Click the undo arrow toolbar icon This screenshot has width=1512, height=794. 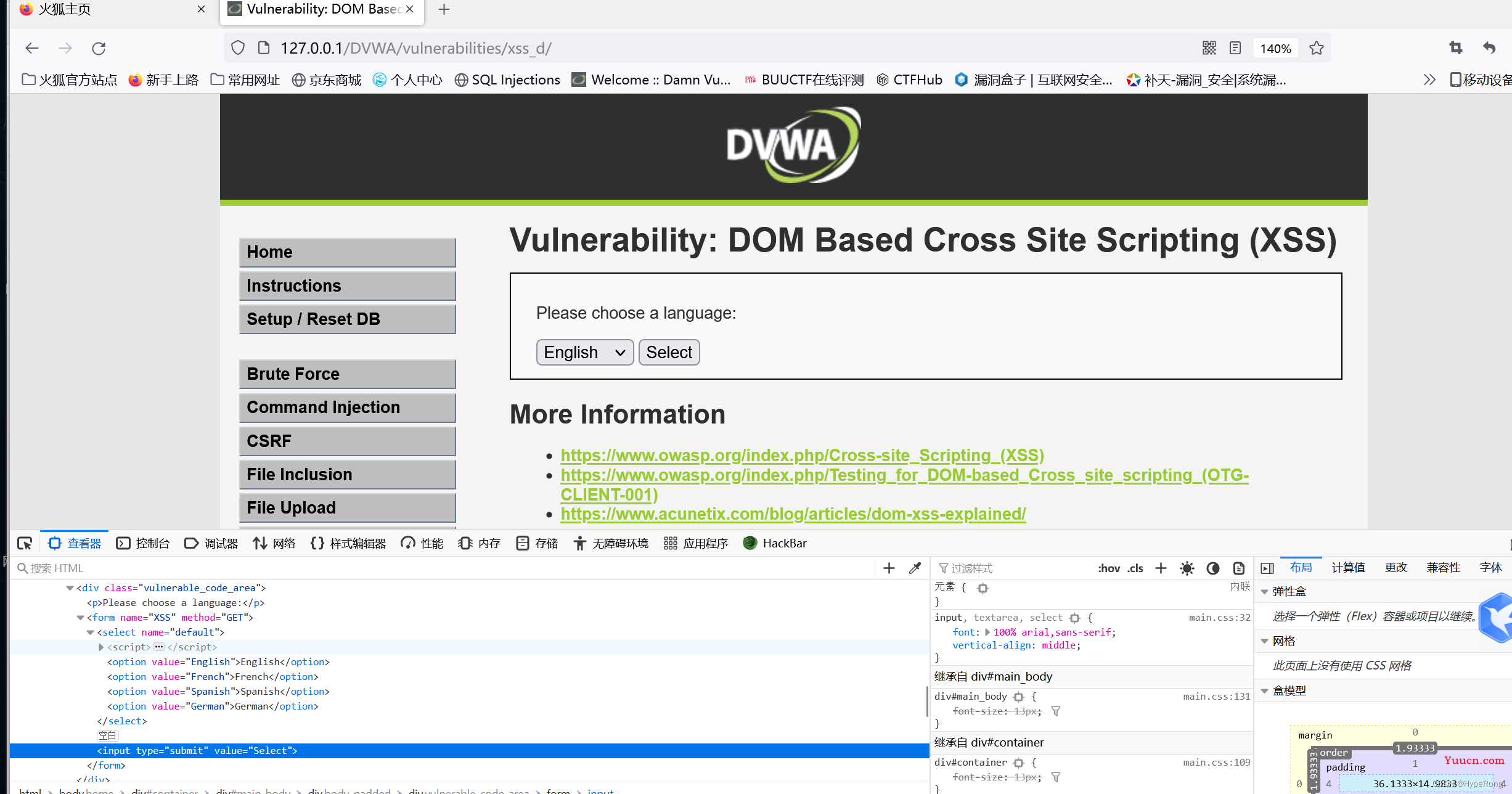click(x=1489, y=47)
